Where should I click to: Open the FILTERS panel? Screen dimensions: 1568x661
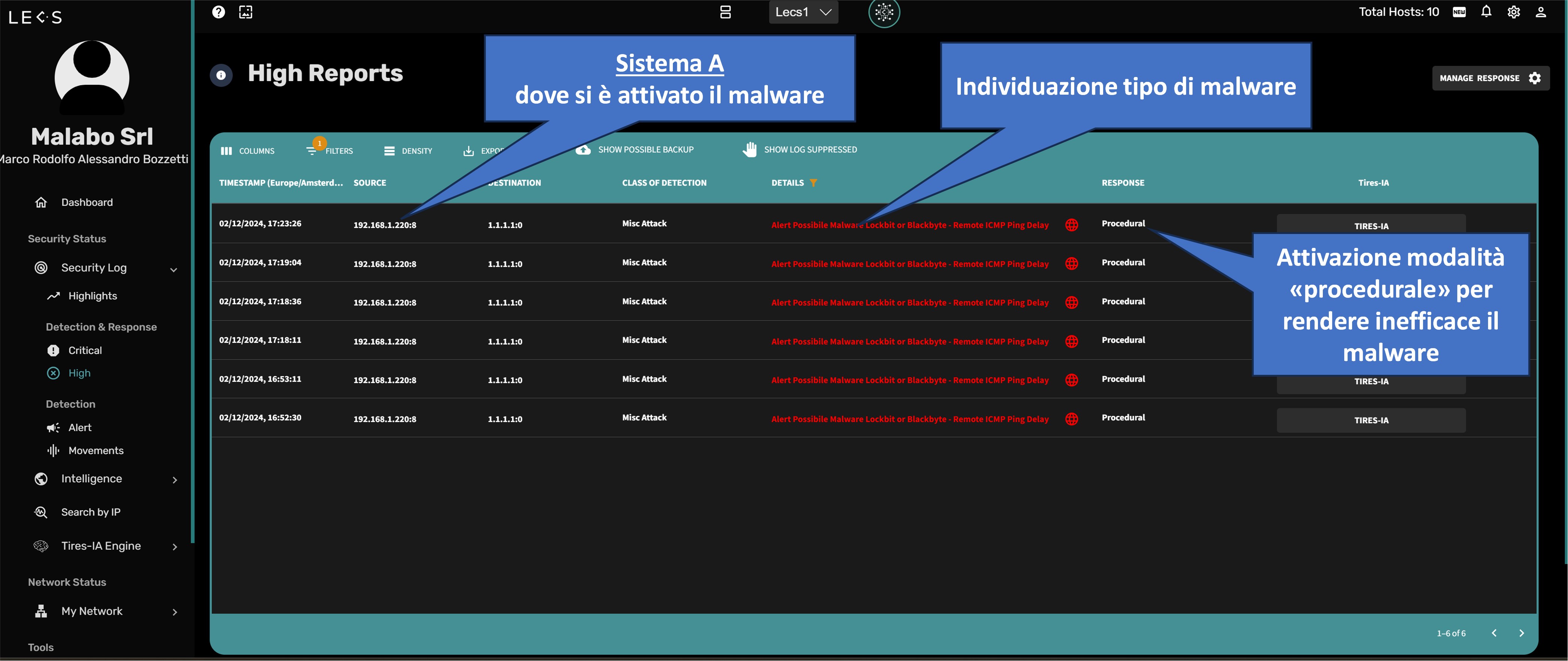pyautogui.click(x=329, y=150)
